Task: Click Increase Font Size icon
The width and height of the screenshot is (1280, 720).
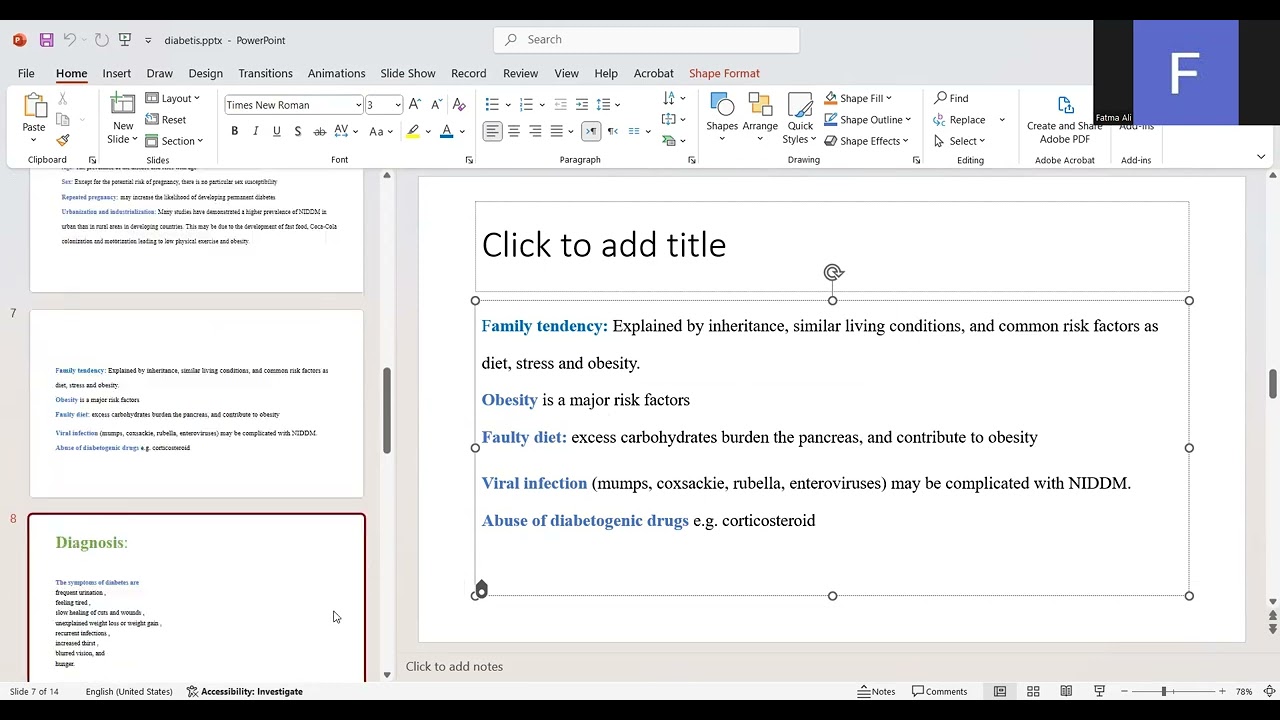Action: tap(415, 105)
